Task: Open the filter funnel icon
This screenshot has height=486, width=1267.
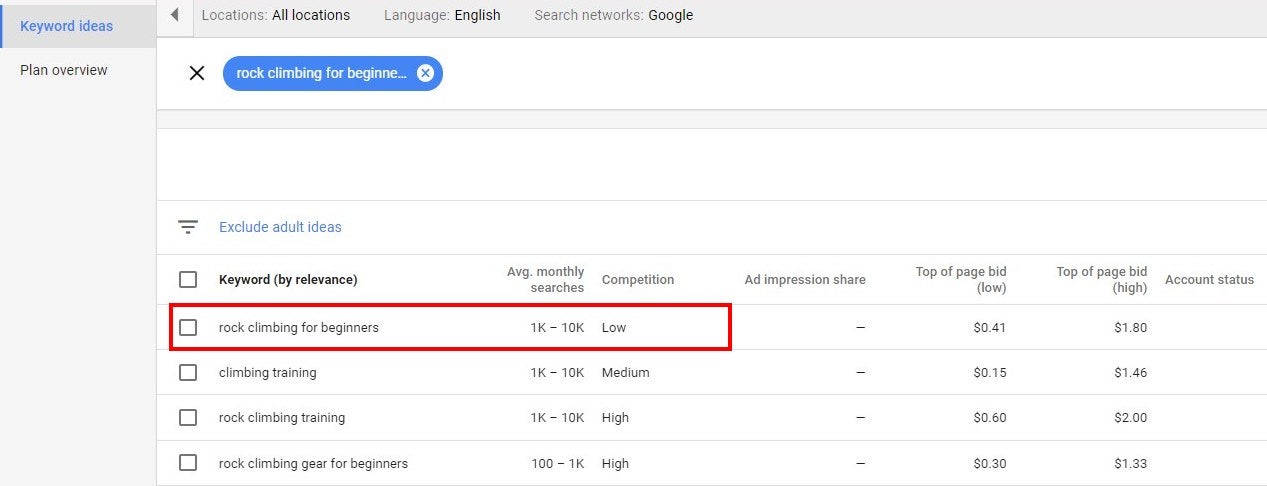Action: 188,227
